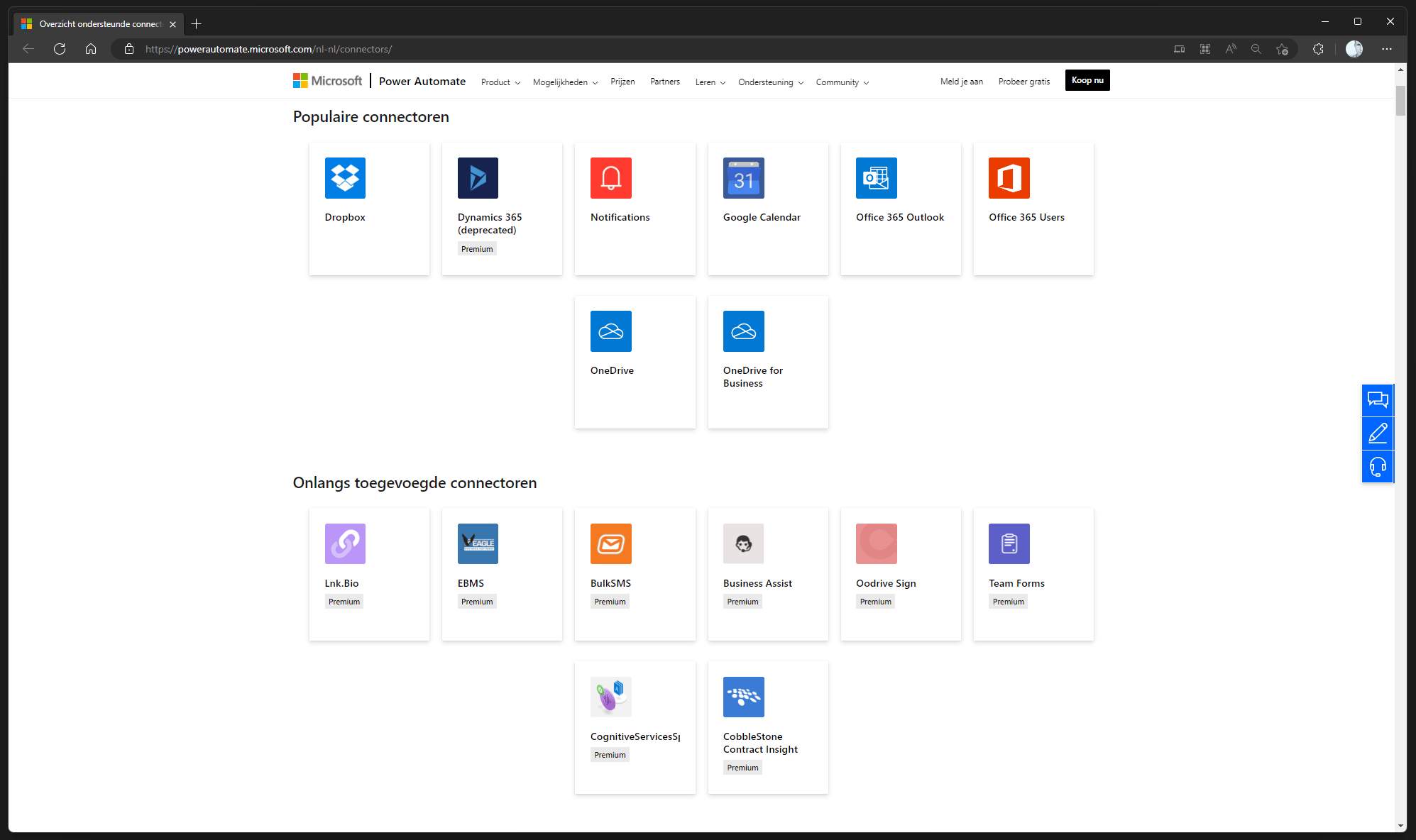
Task: Click the Oodrive Sign connector title
Action: coord(886,584)
